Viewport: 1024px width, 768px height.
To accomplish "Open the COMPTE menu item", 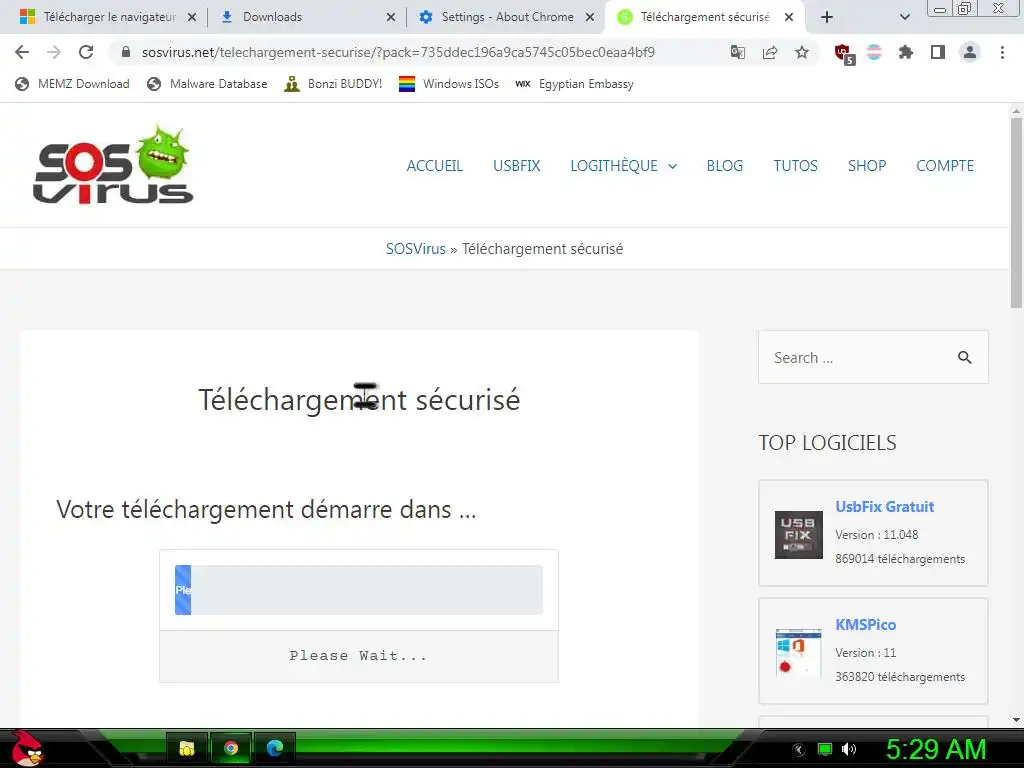I will tap(945, 166).
